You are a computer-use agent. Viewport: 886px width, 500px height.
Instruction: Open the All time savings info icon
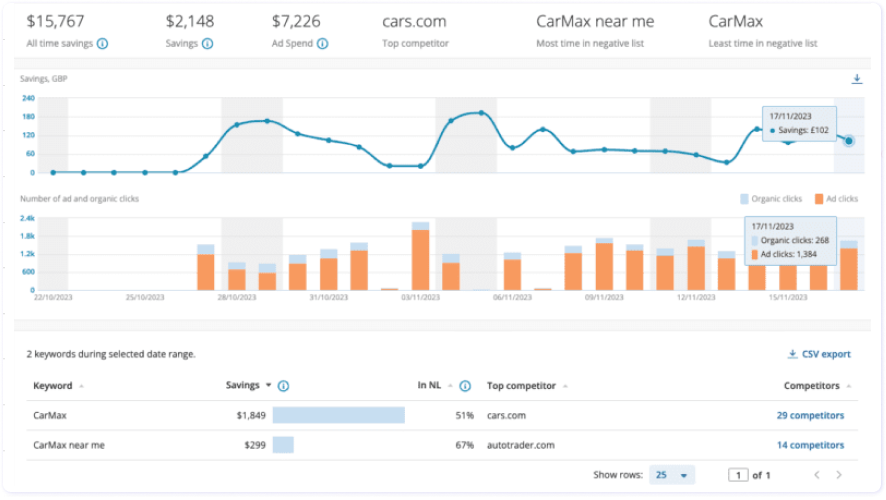click(102, 44)
